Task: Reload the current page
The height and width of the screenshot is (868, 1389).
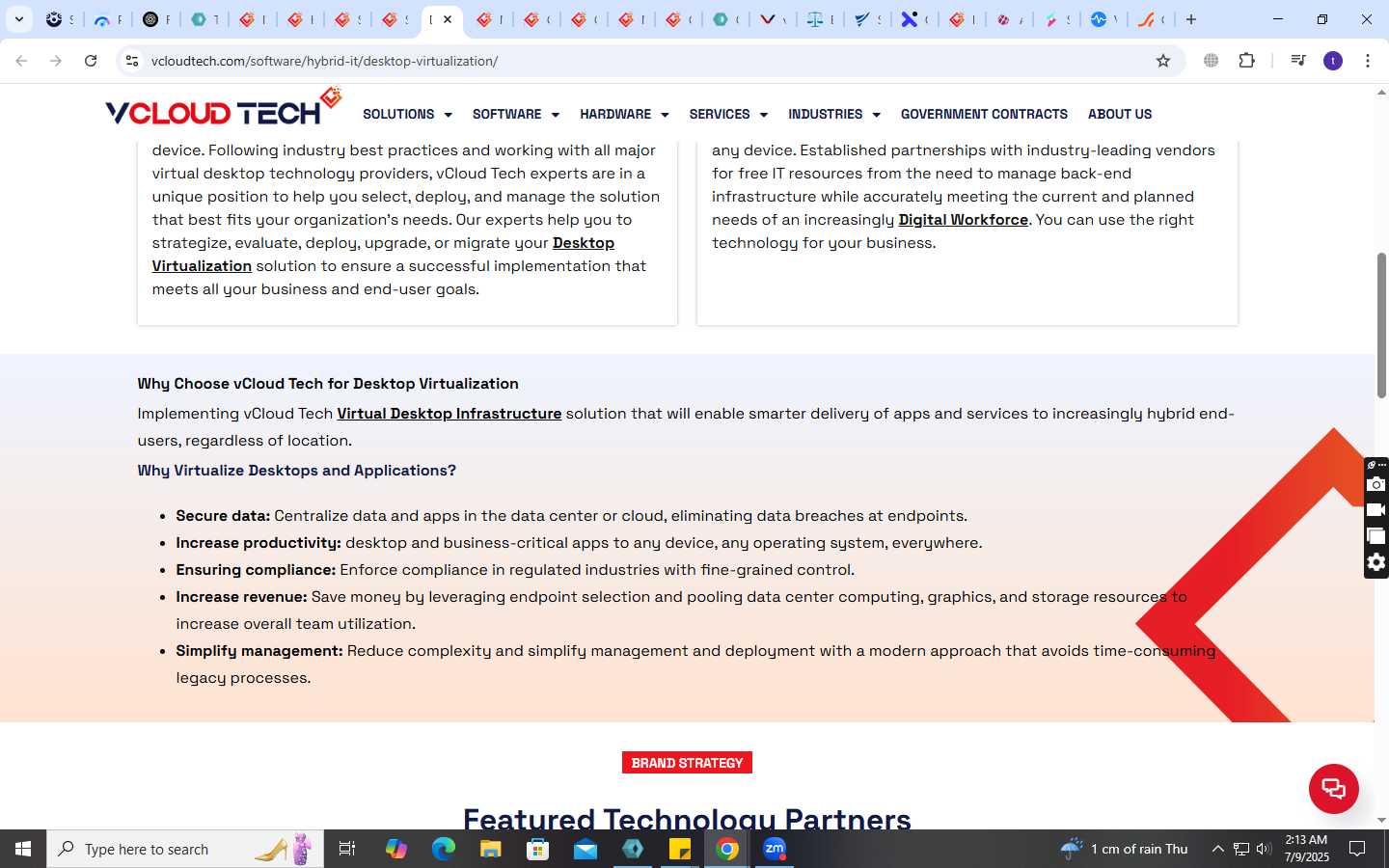Action: 91,61
